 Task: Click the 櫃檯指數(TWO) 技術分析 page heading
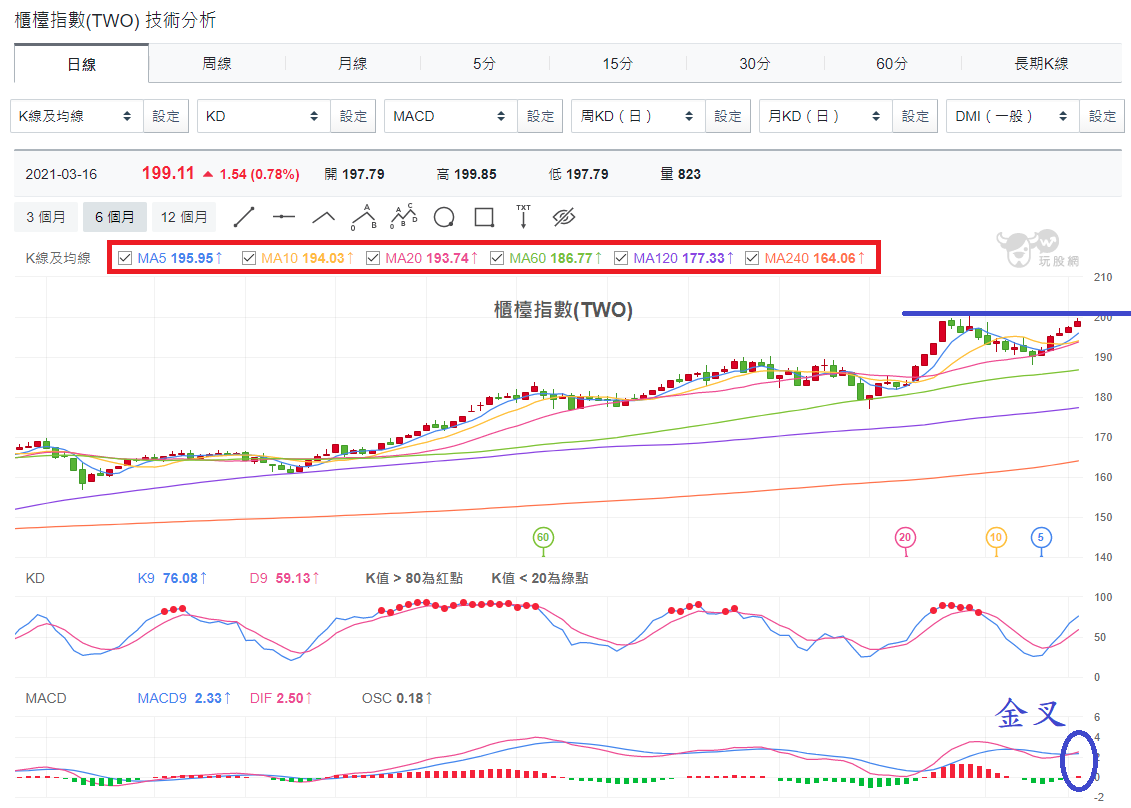(x=115, y=20)
